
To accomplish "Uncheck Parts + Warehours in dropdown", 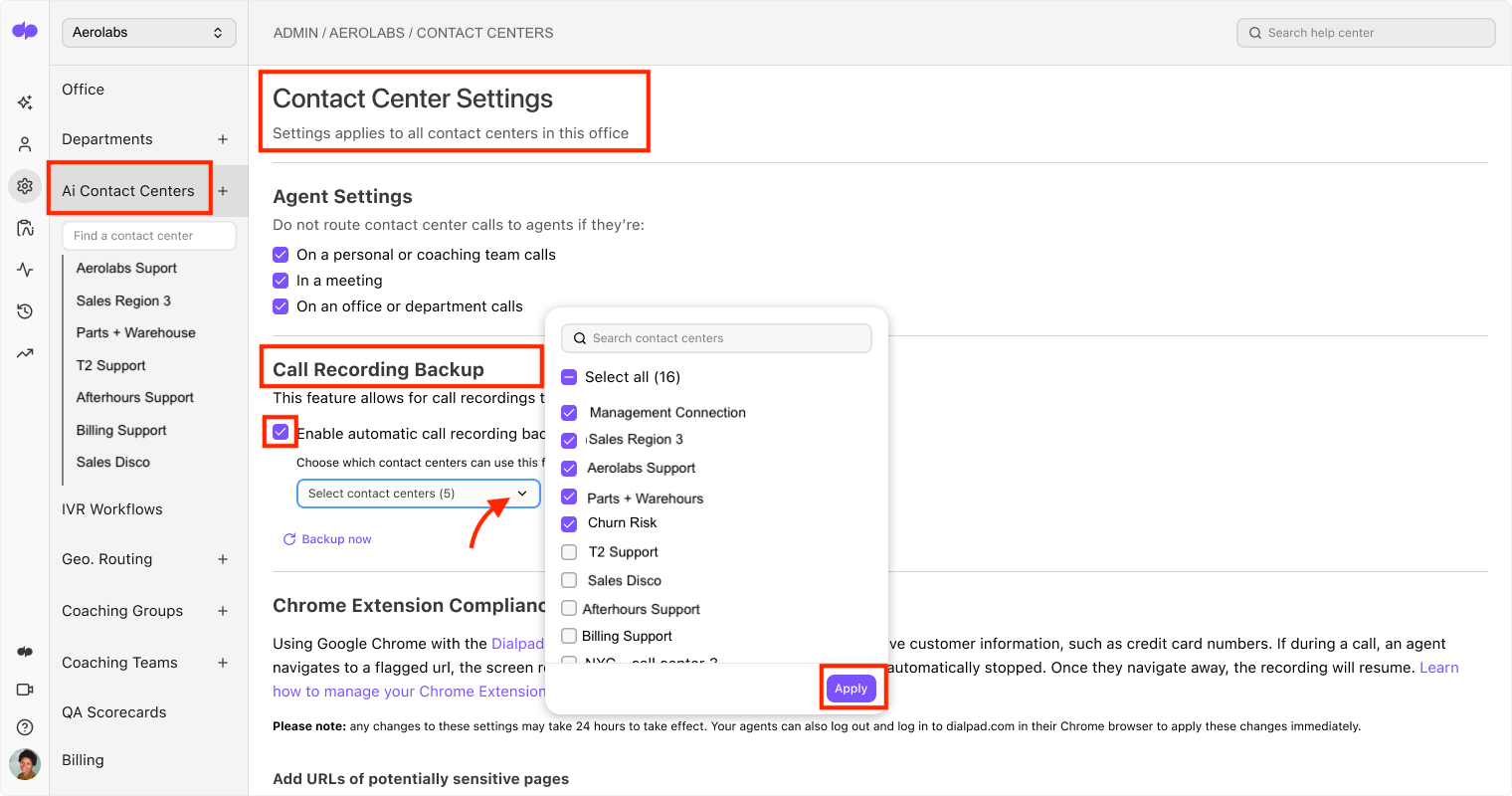I will [x=569, y=497].
